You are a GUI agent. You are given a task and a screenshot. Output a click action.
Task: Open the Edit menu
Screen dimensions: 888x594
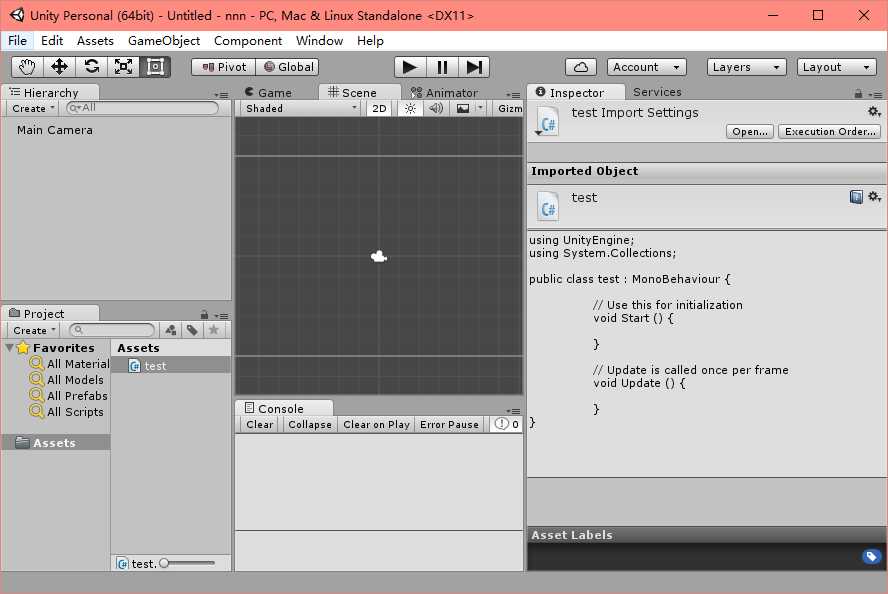tap(52, 41)
